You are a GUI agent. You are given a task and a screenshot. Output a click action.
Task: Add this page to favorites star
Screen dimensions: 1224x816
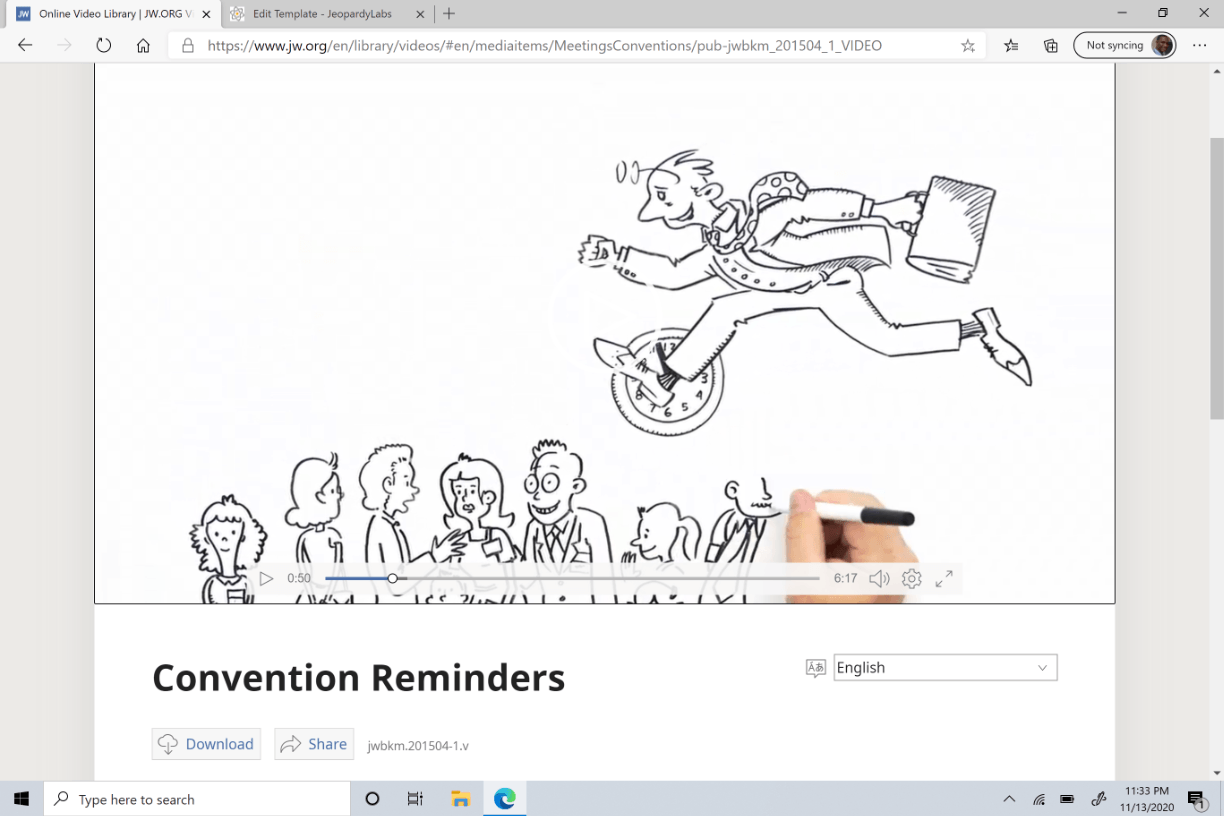(967, 45)
